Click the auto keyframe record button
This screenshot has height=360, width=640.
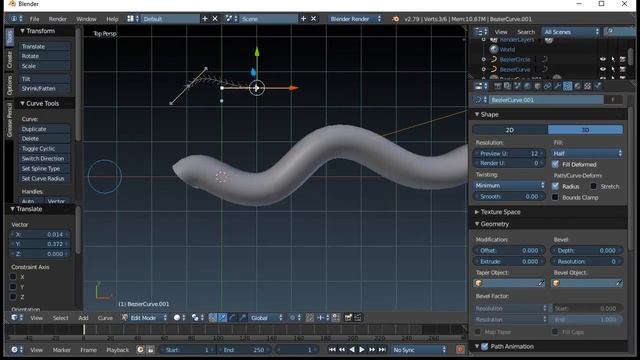[x=460, y=350]
